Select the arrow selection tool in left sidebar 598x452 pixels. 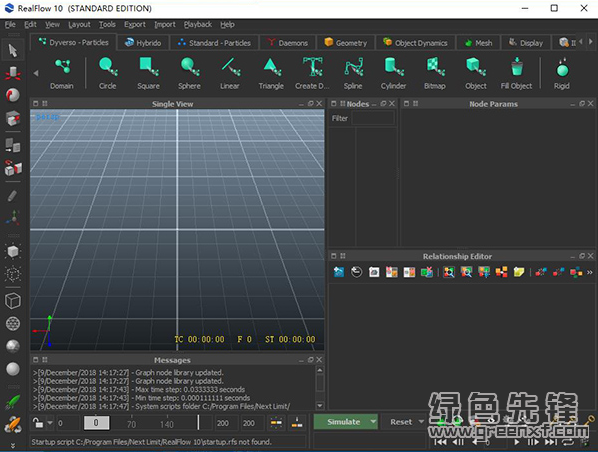point(13,50)
